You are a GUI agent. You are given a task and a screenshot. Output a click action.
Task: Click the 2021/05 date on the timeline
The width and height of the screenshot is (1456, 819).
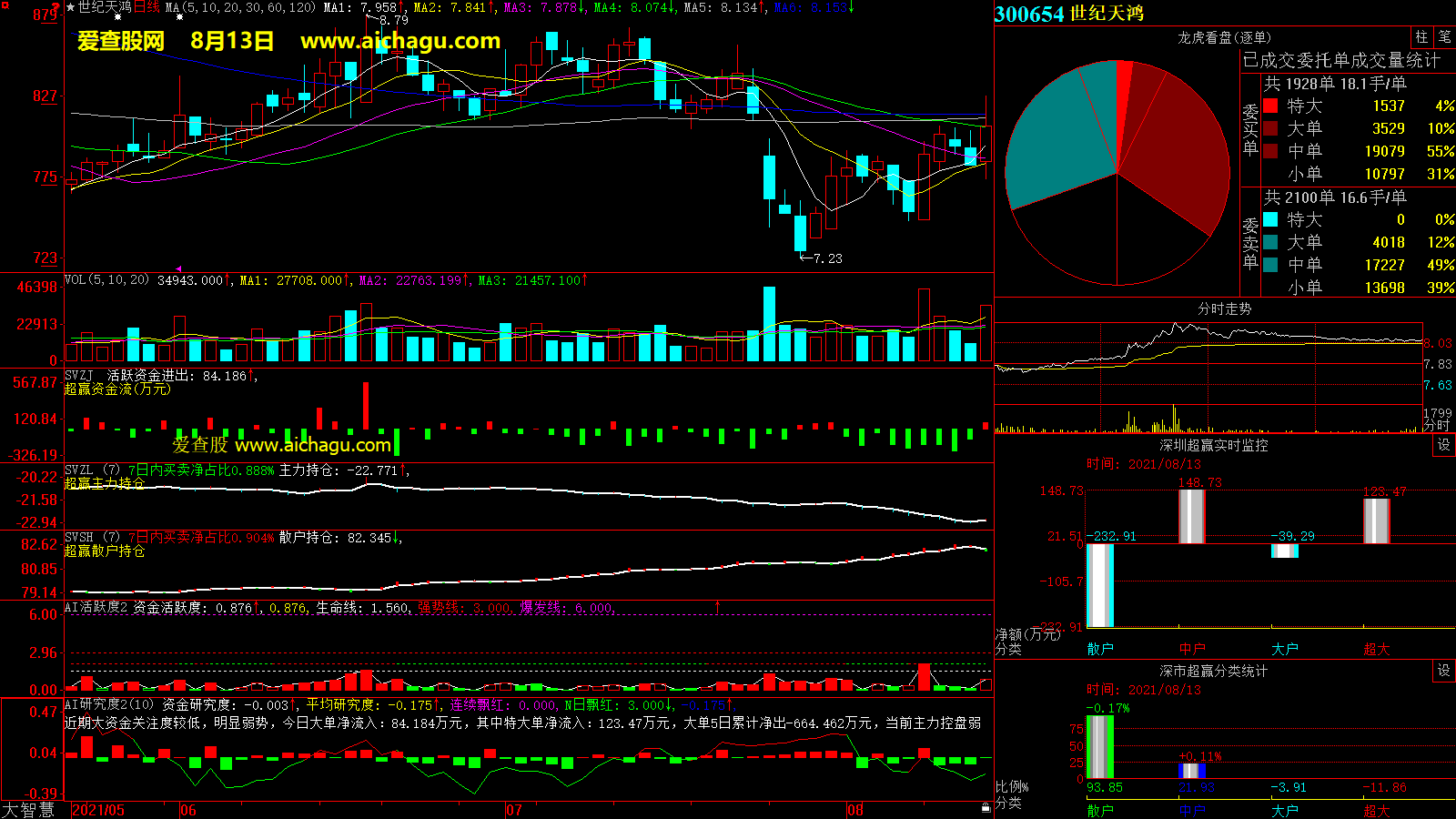tap(98, 810)
